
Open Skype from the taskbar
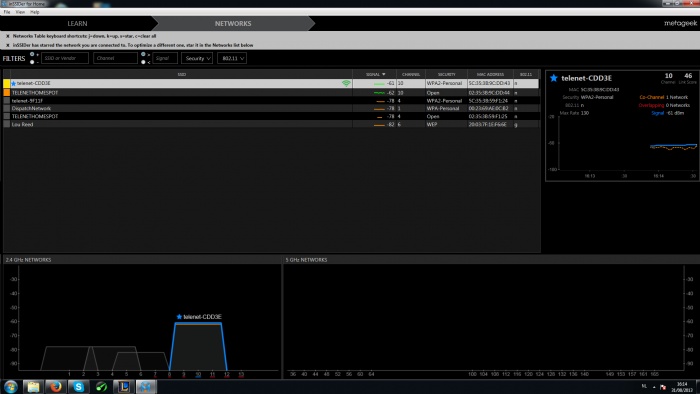[79, 386]
